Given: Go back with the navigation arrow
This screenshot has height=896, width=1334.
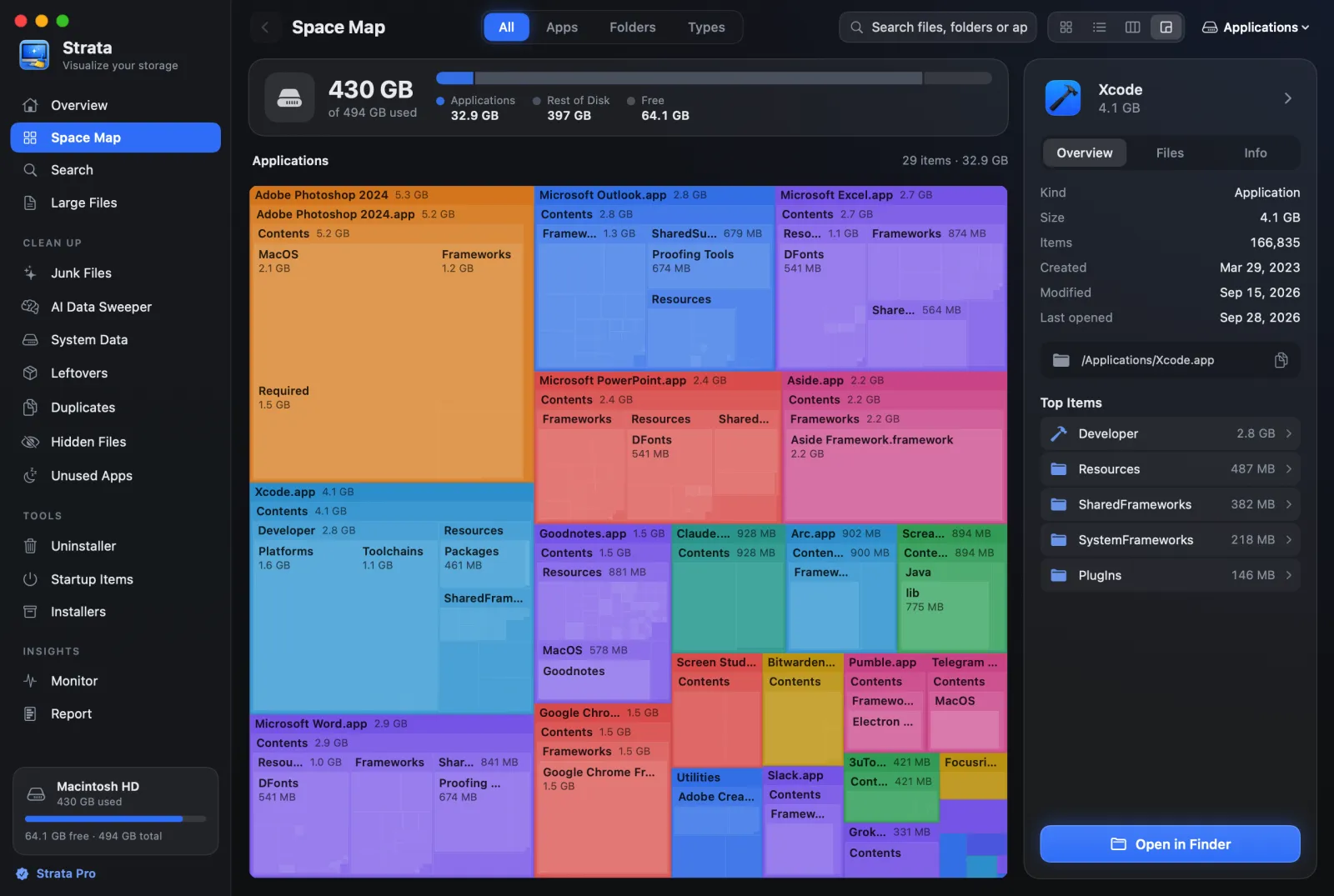Looking at the screenshot, I should click(265, 28).
